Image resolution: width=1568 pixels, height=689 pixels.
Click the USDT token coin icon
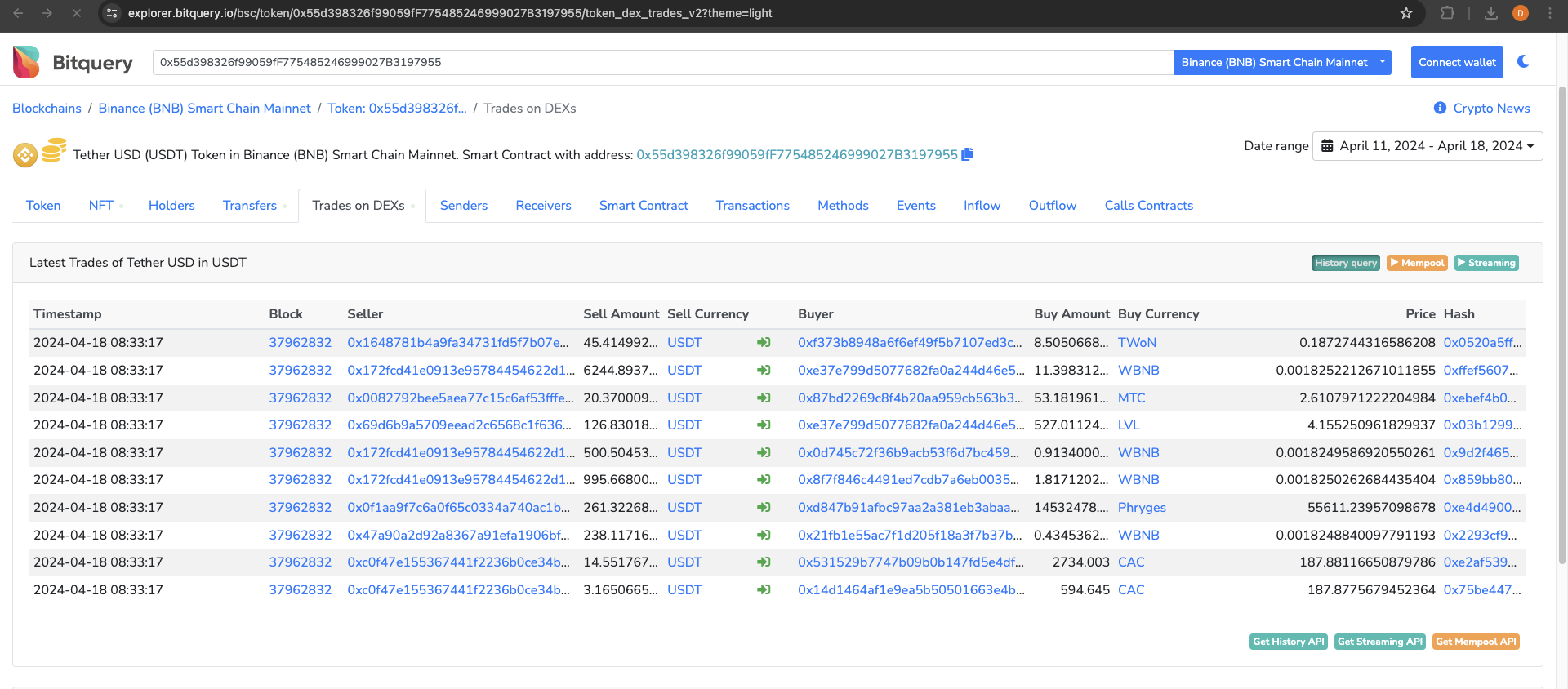pos(53,150)
